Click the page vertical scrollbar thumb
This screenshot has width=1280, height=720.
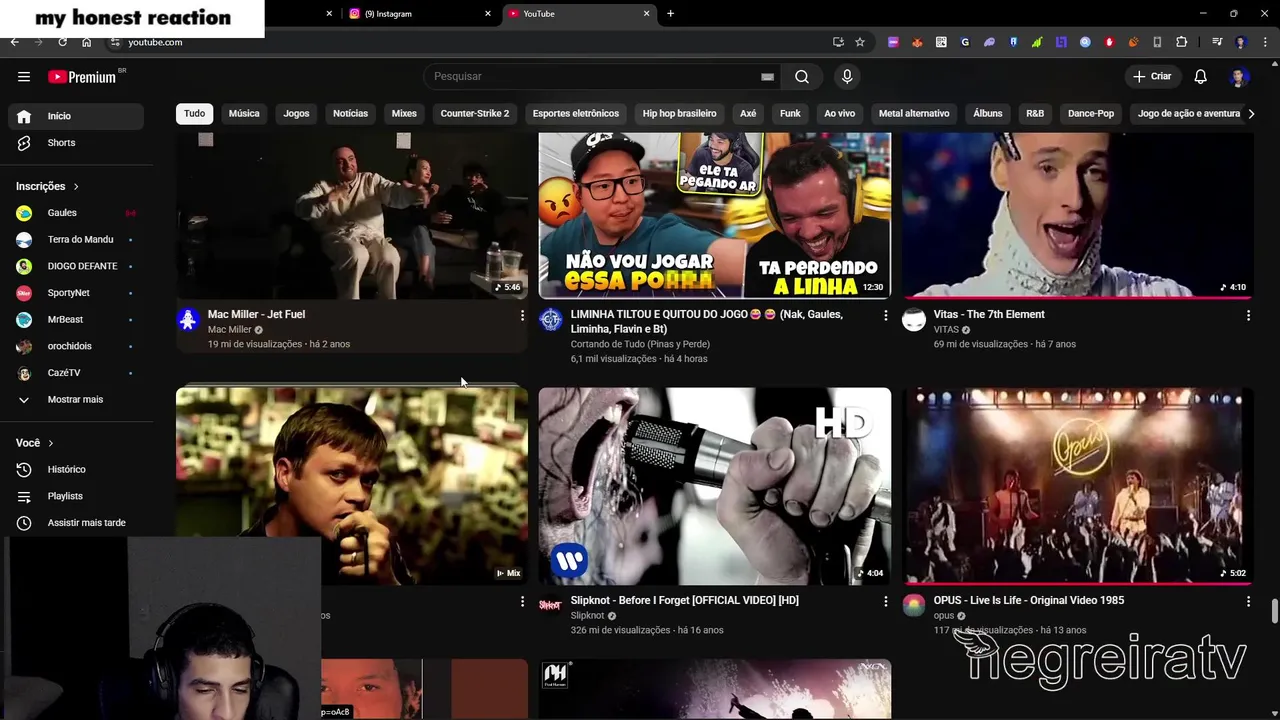coord(1274,610)
